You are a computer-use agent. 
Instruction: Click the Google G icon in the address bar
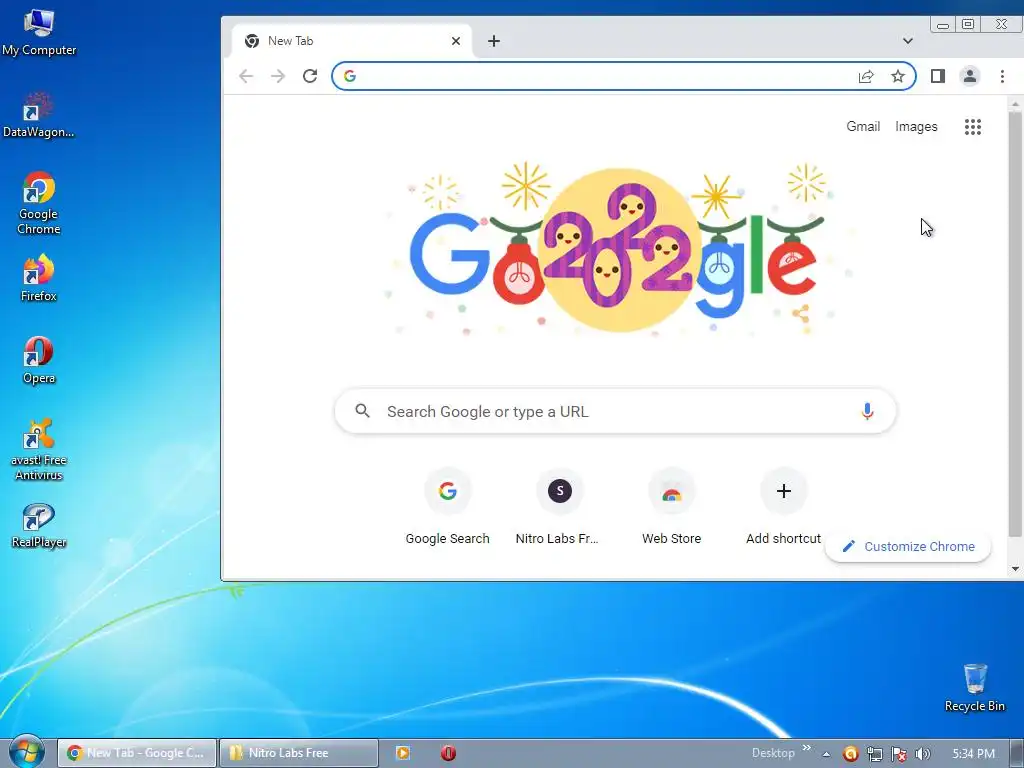pyautogui.click(x=350, y=76)
